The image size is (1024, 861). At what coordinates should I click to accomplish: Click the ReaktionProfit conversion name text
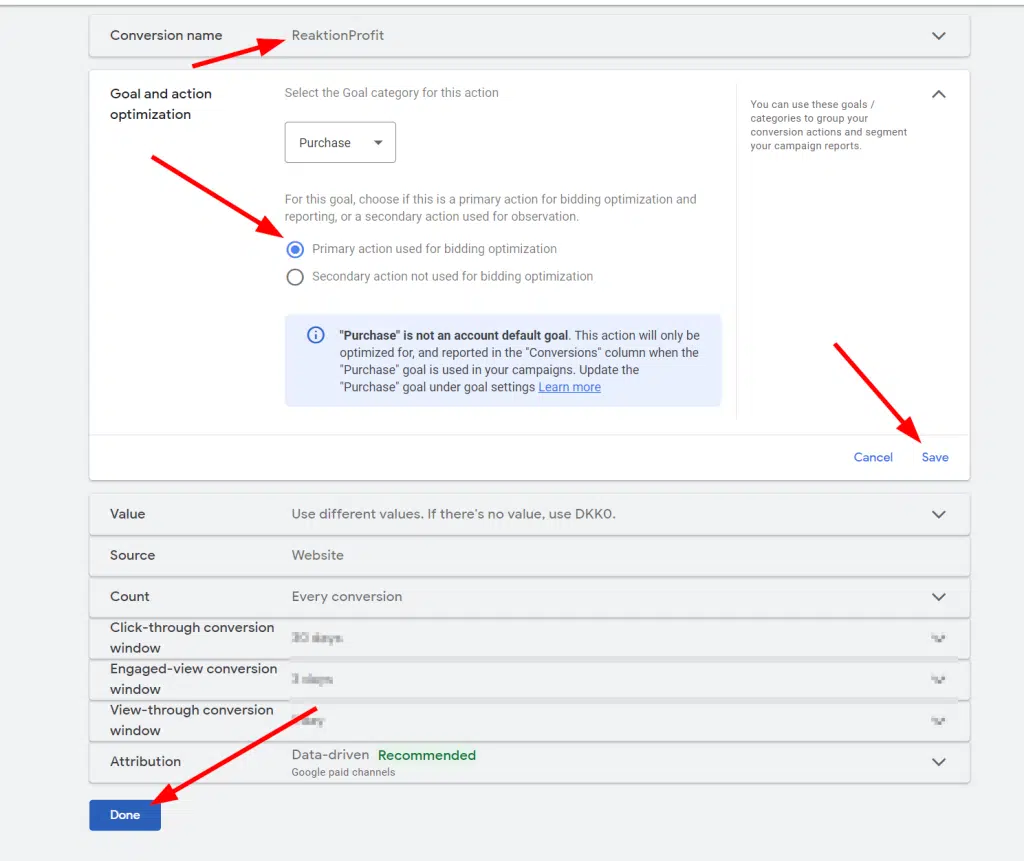(x=338, y=35)
